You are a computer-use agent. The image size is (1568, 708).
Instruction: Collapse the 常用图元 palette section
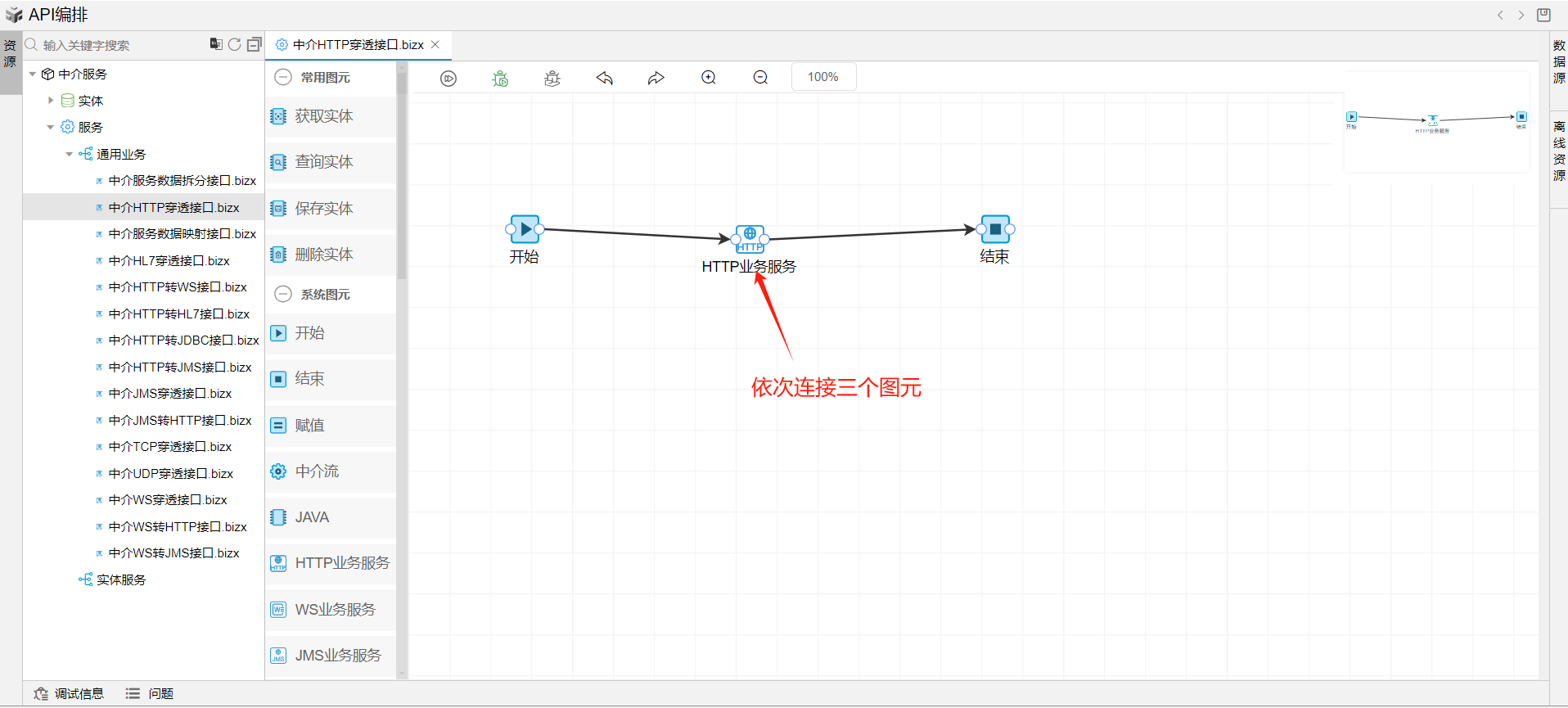click(283, 77)
